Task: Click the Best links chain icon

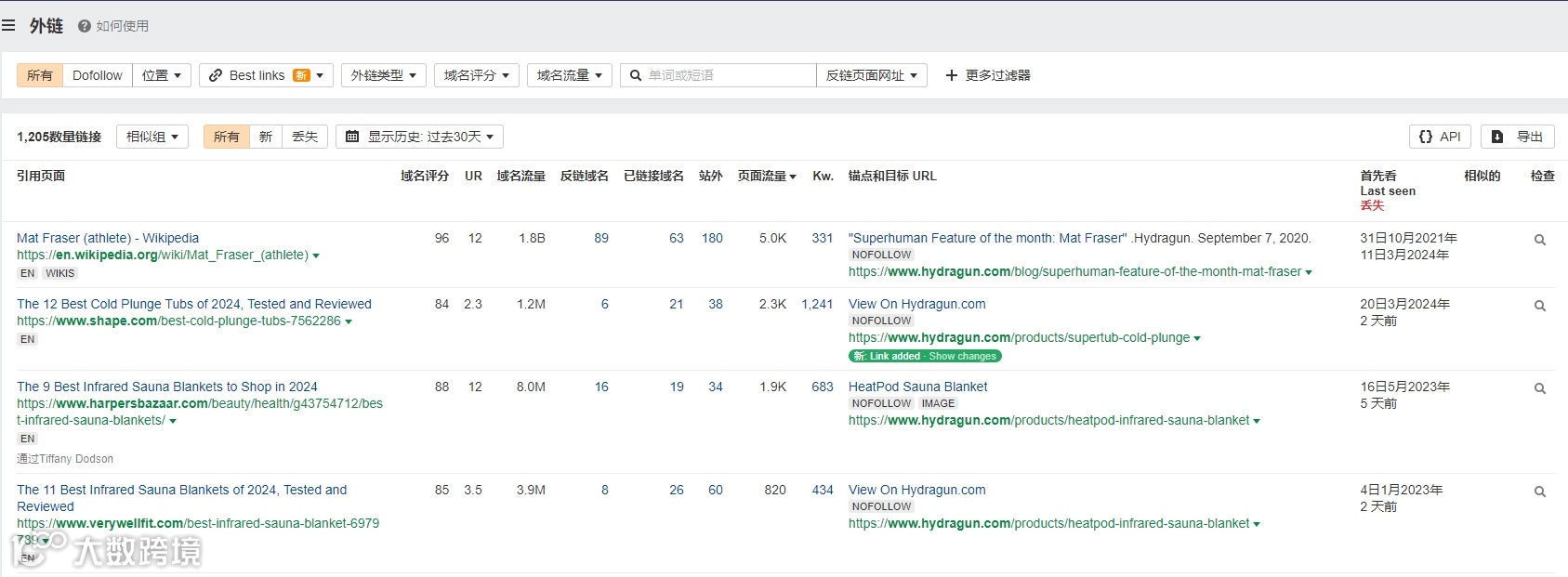Action: click(x=216, y=75)
